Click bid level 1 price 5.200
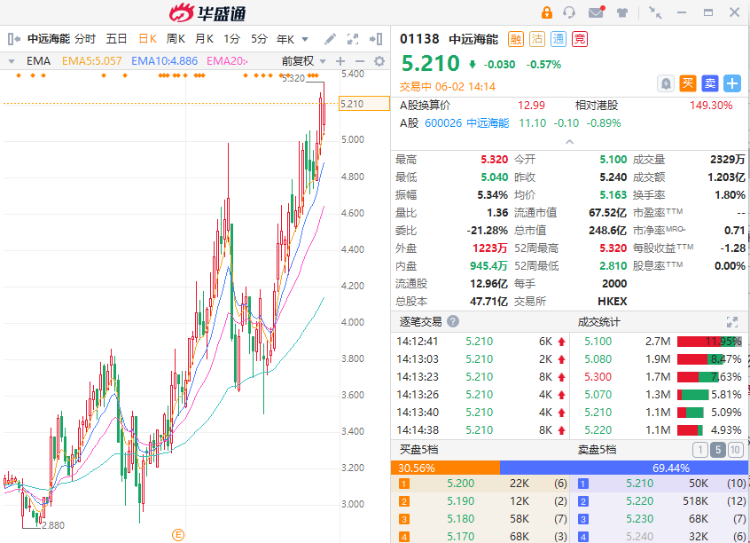Image resolution: width=750 pixels, height=543 pixels. tap(461, 484)
